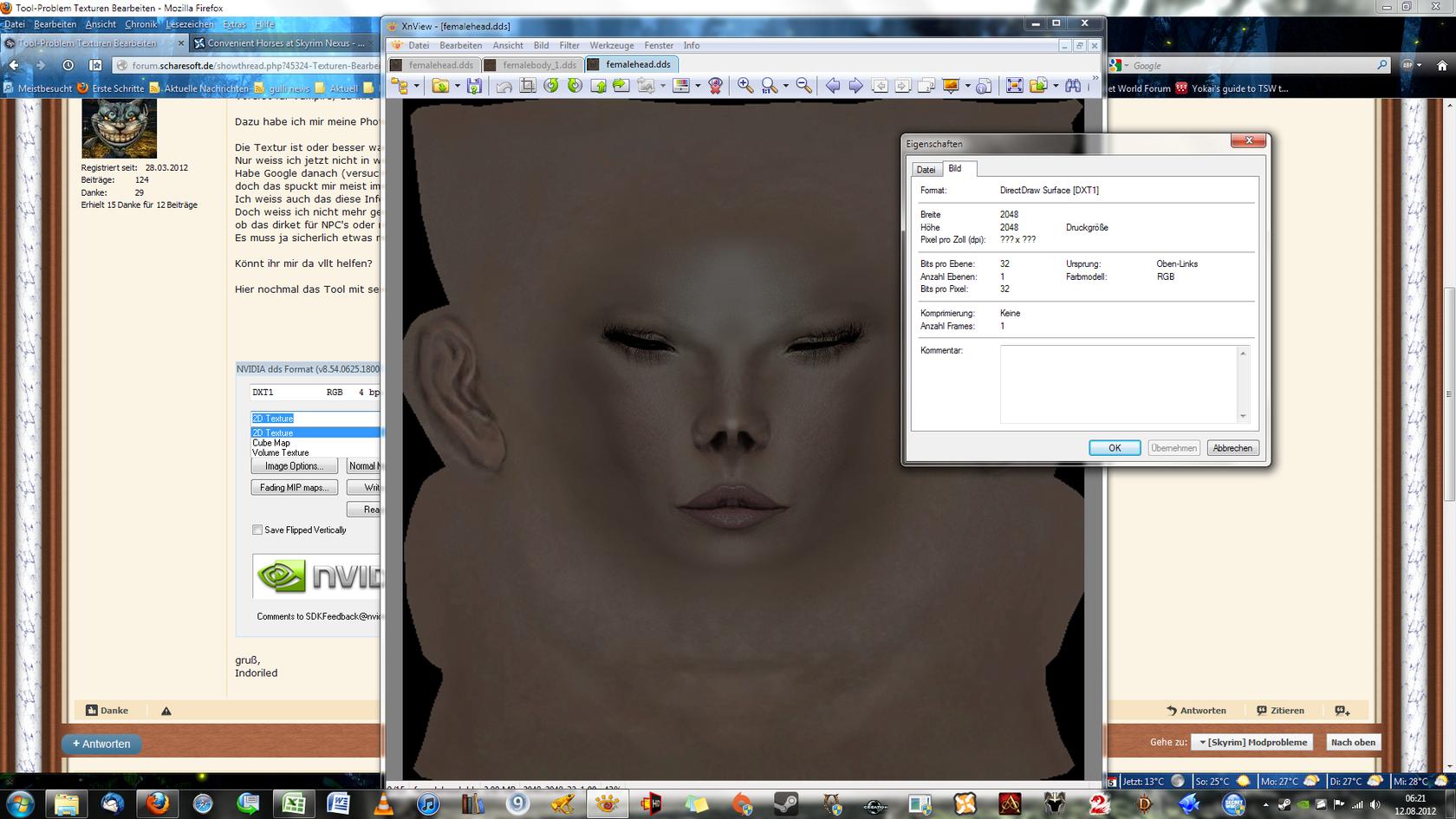Switch to the Datei tab in Eigenschaften
The width and height of the screenshot is (1456, 819).
[926, 170]
